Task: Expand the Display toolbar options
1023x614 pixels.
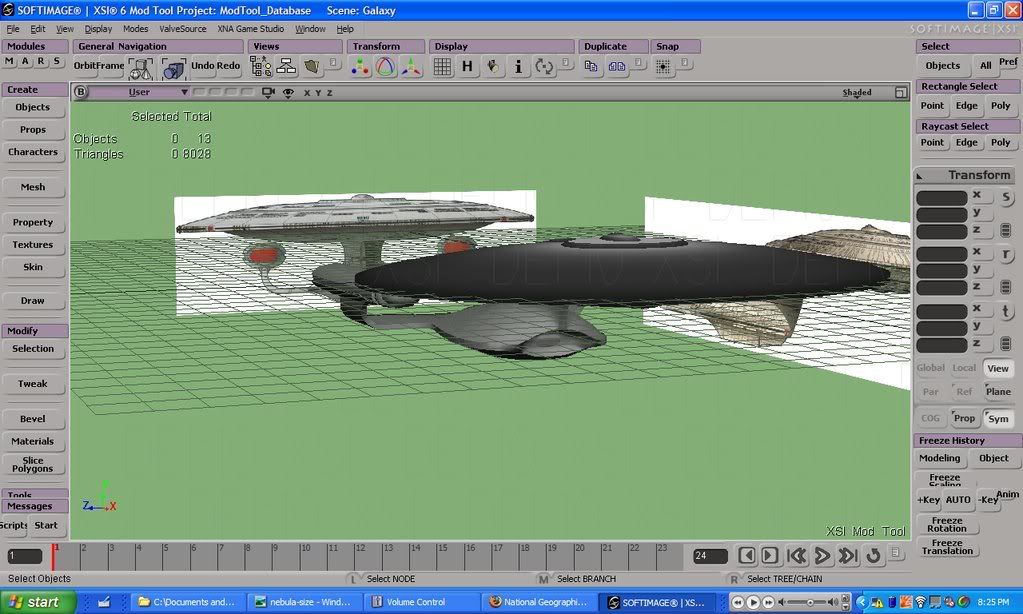Action: (566, 63)
